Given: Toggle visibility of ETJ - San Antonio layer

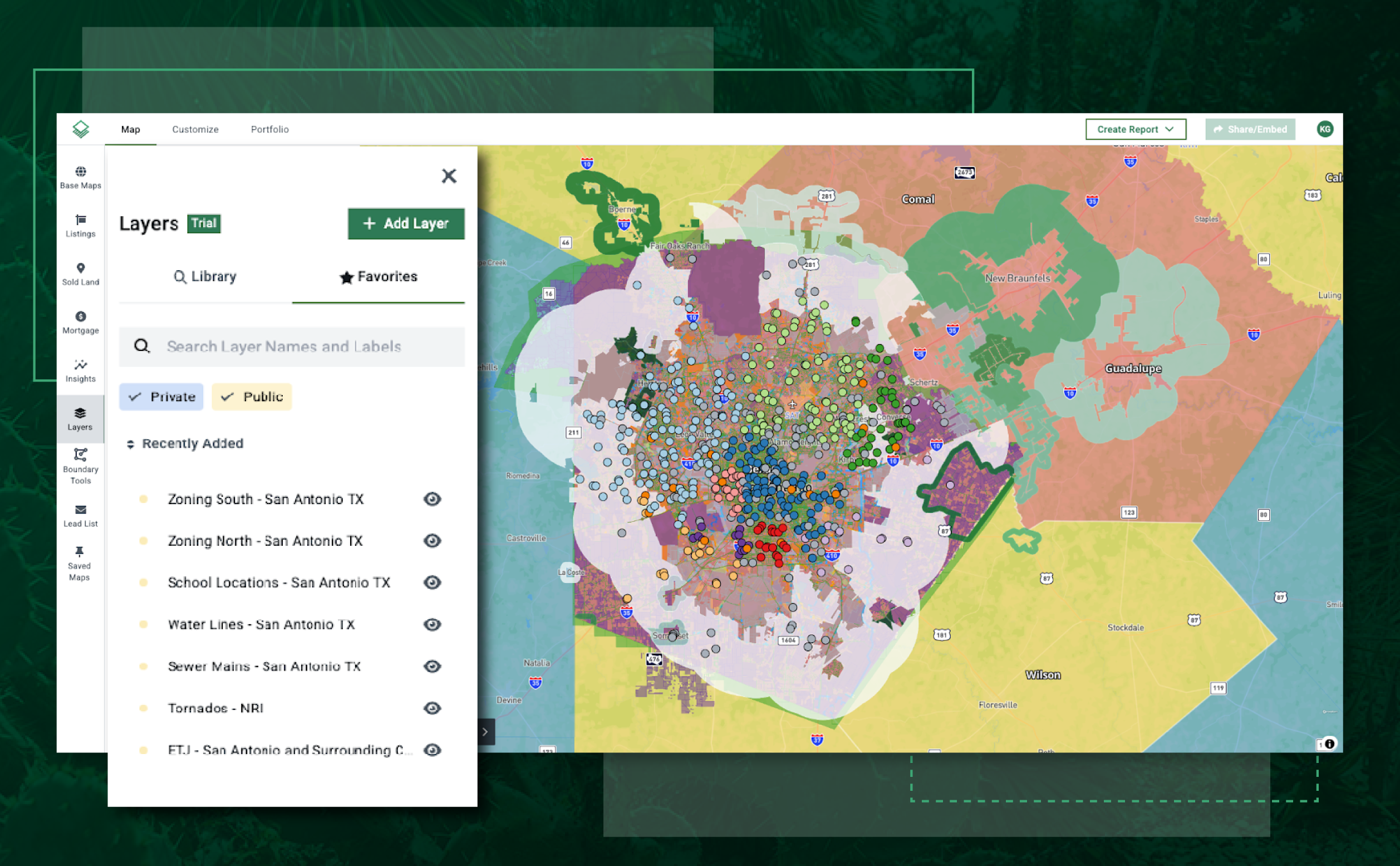Looking at the screenshot, I should 432,750.
